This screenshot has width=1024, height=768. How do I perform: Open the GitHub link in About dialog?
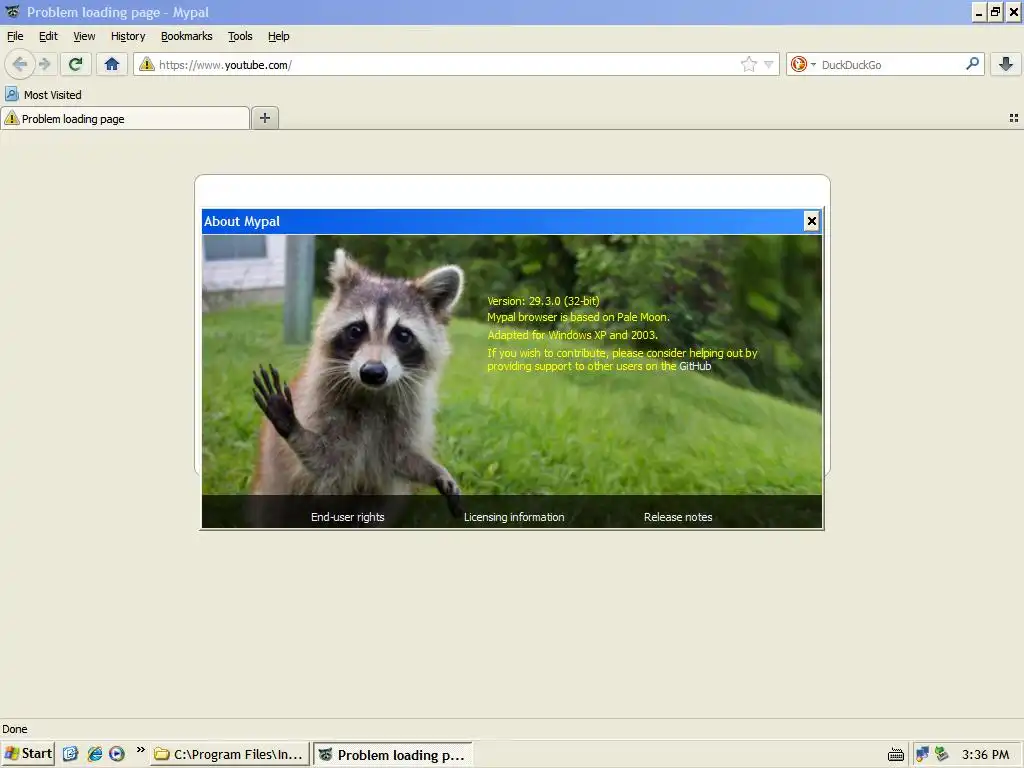695,366
